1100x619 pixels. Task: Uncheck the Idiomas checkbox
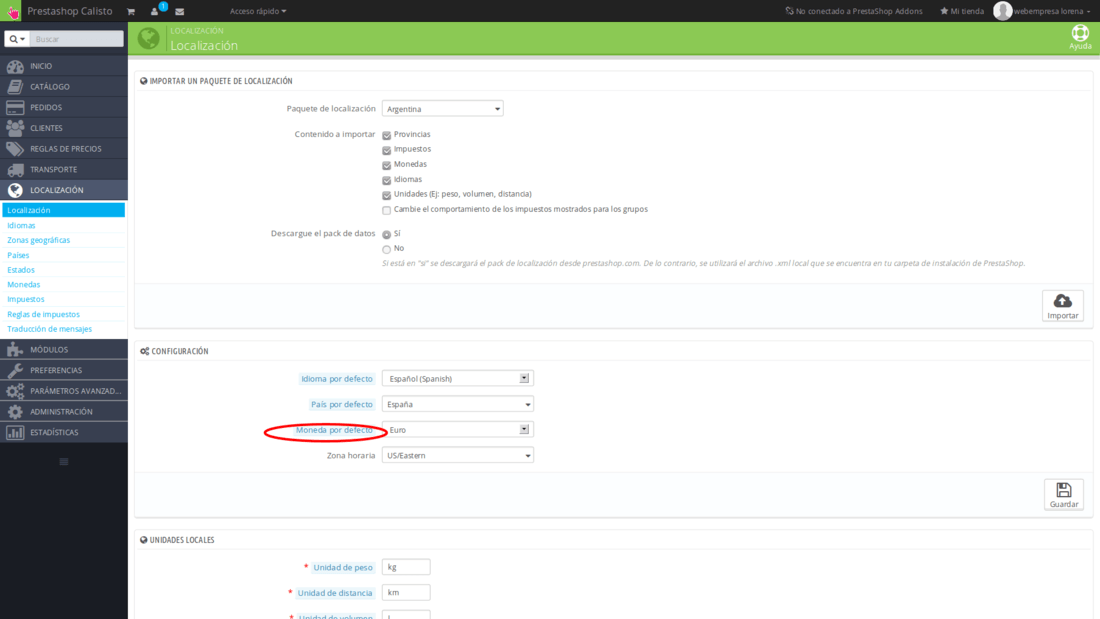click(x=387, y=180)
